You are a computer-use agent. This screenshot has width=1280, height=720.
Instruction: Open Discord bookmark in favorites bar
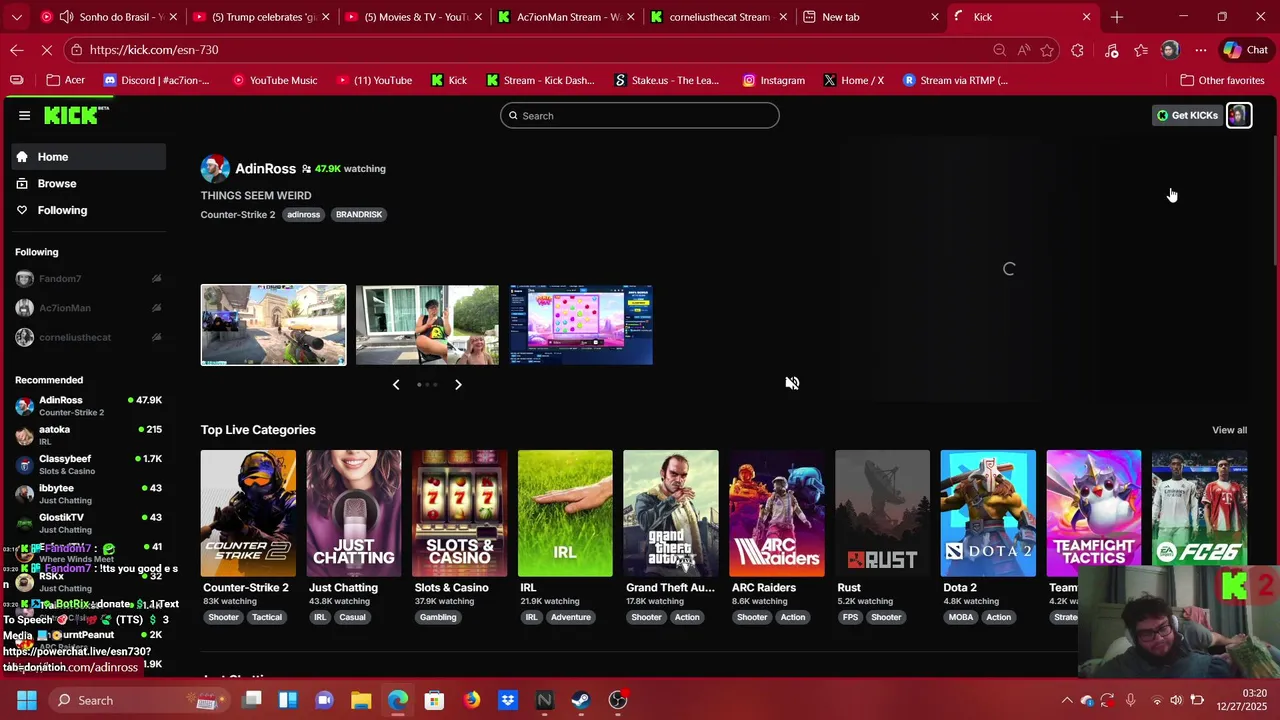coord(157,80)
